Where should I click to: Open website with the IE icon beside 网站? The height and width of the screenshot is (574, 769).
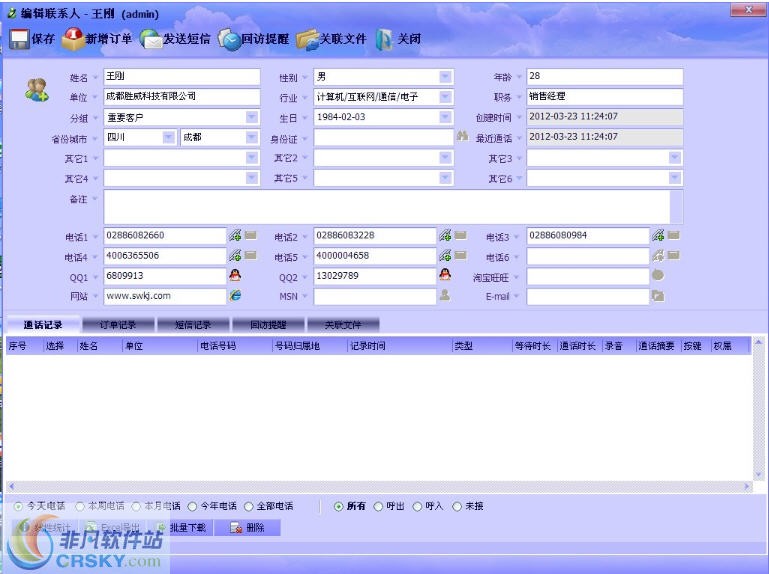[x=235, y=295]
